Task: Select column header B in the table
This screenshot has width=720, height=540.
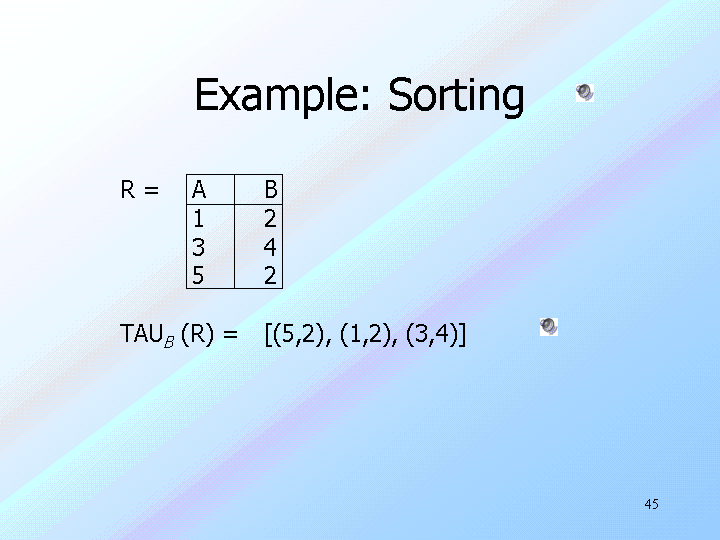Action: (270, 188)
